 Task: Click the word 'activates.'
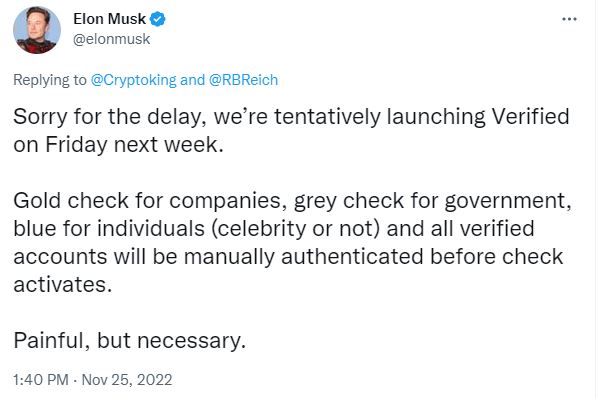point(63,285)
